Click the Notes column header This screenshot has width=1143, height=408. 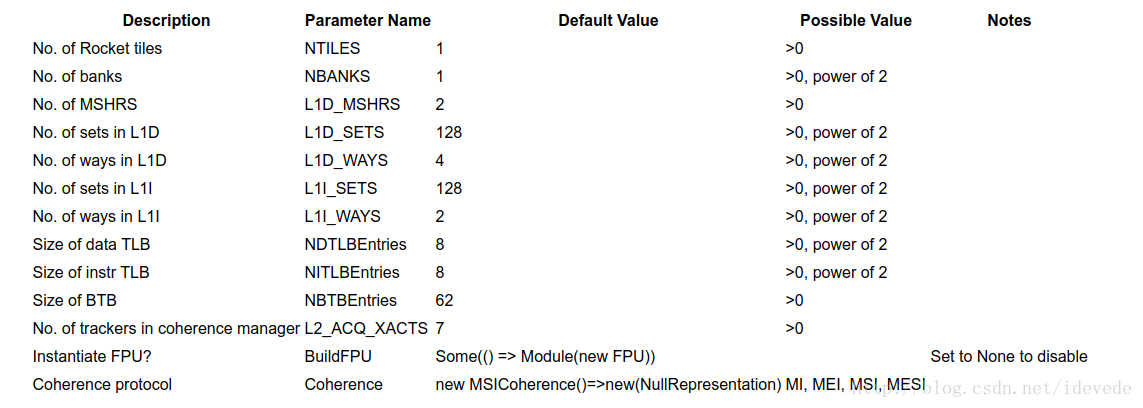pos(1009,20)
